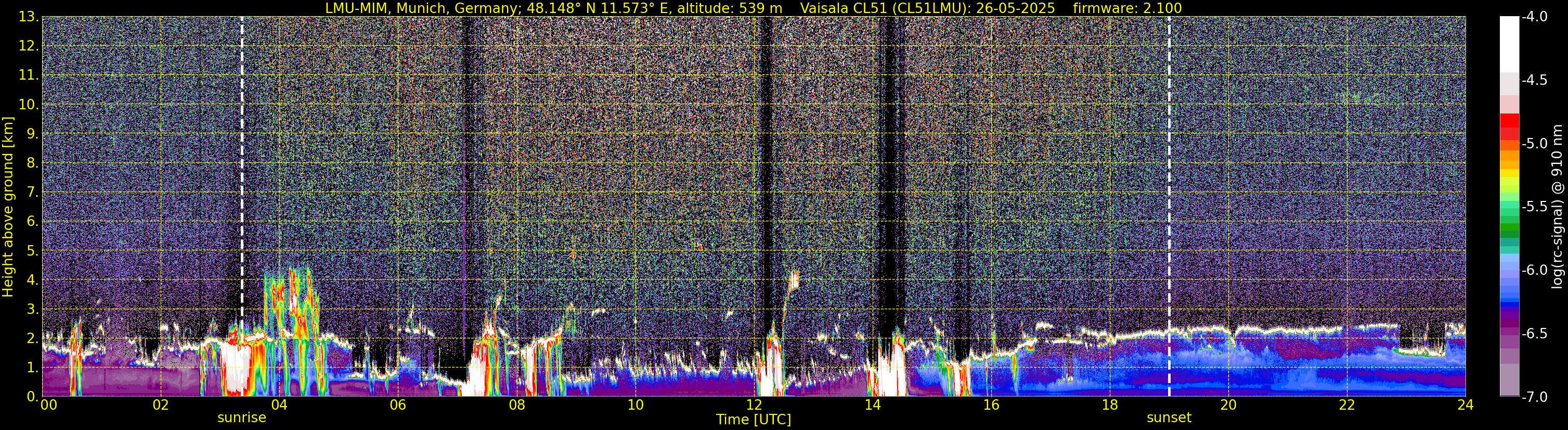This screenshot has width=1568, height=430.
Task: Click the colorbar tick '-7.0'
Action: tap(1534, 397)
